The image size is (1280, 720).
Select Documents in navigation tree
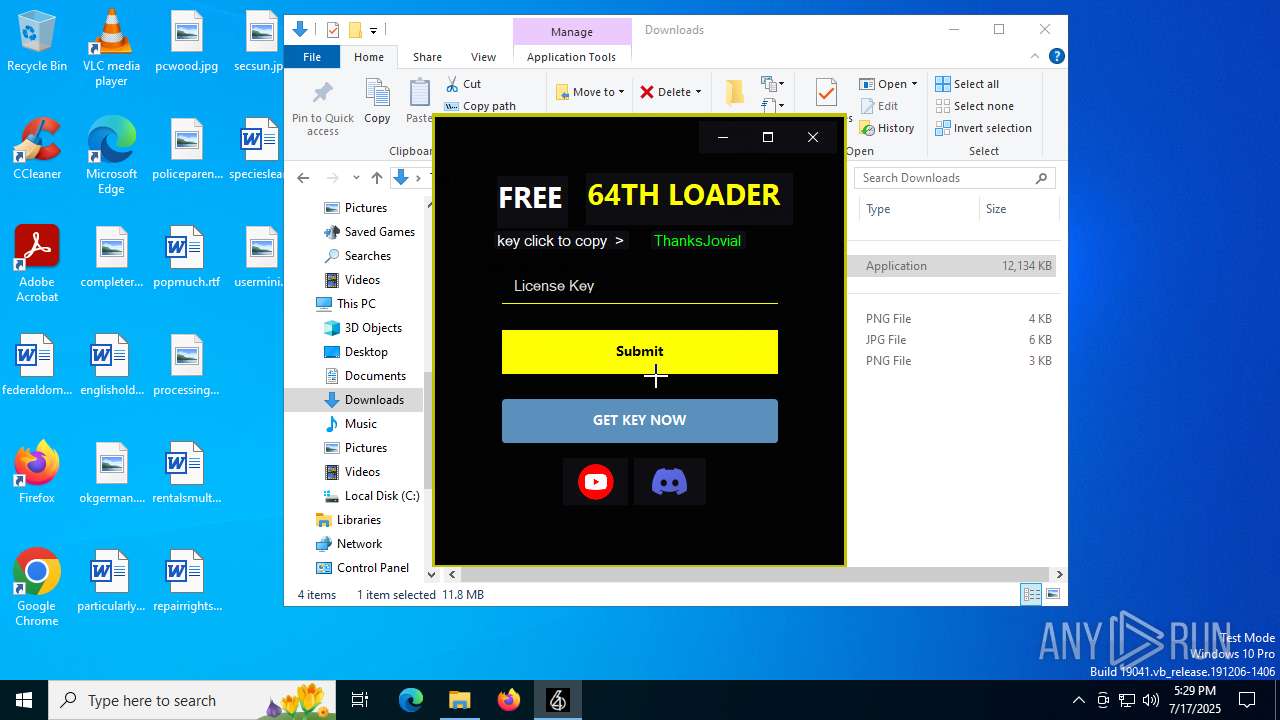(375, 376)
